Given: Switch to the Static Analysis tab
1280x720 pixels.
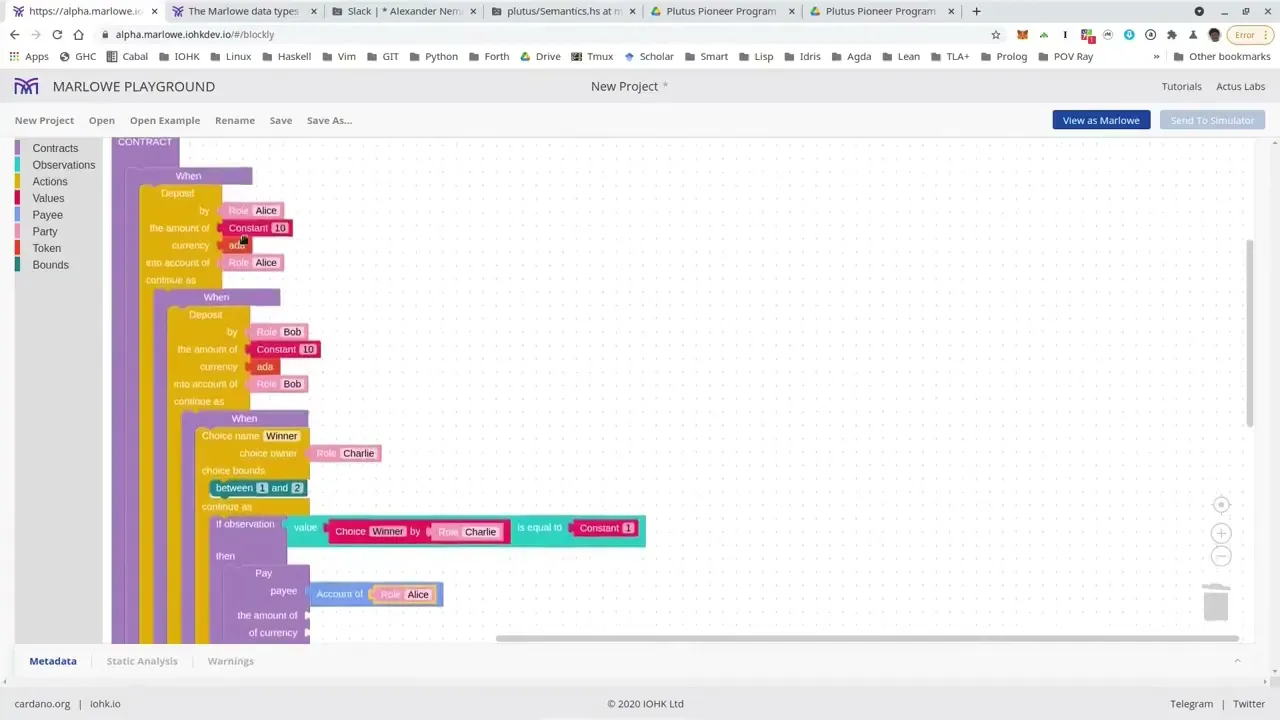Looking at the screenshot, I should click(x=142, y=661).
